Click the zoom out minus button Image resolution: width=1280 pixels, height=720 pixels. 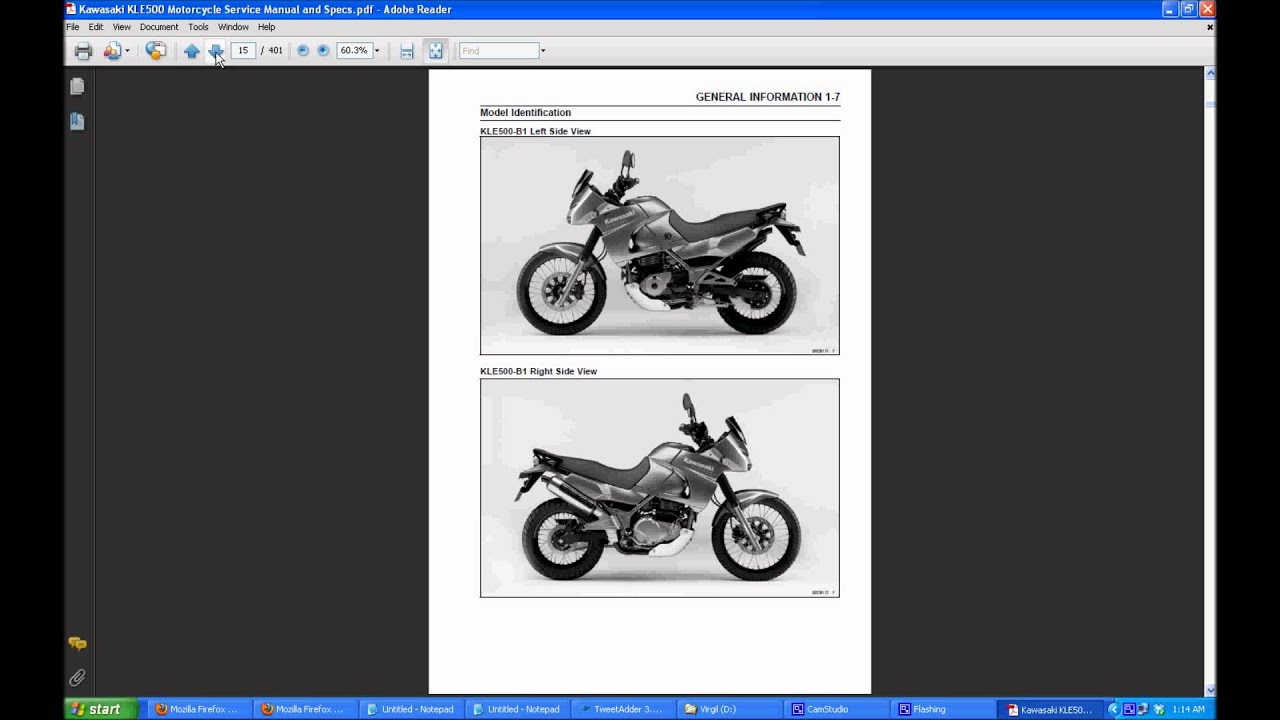tap(303, 50)
